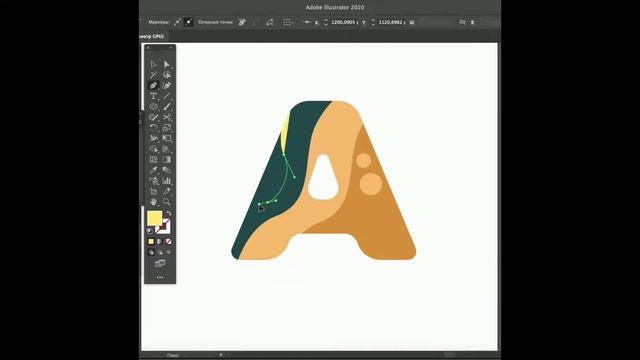Select the Width/Warp tool

[153, 138]
